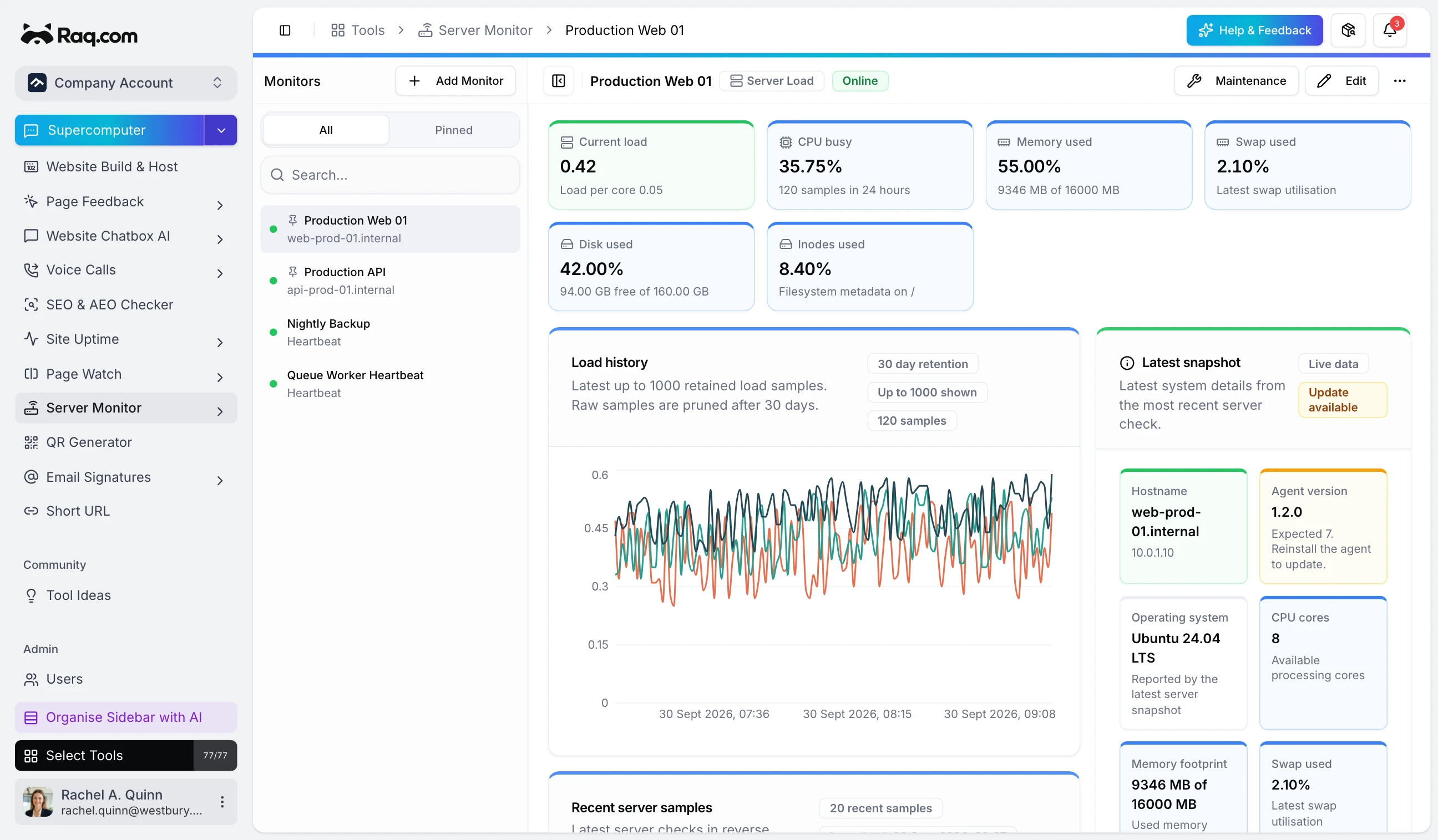Expand the Site Uptime submenu
Screen dimensions: 1438x840
[x=220, y=342]
